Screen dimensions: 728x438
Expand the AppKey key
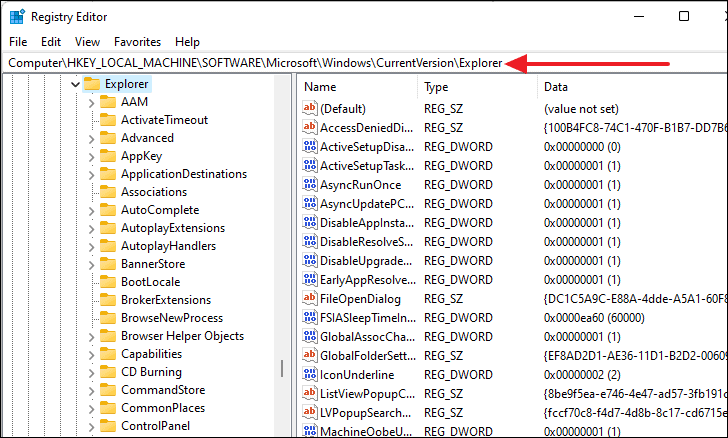click(91, 157)
